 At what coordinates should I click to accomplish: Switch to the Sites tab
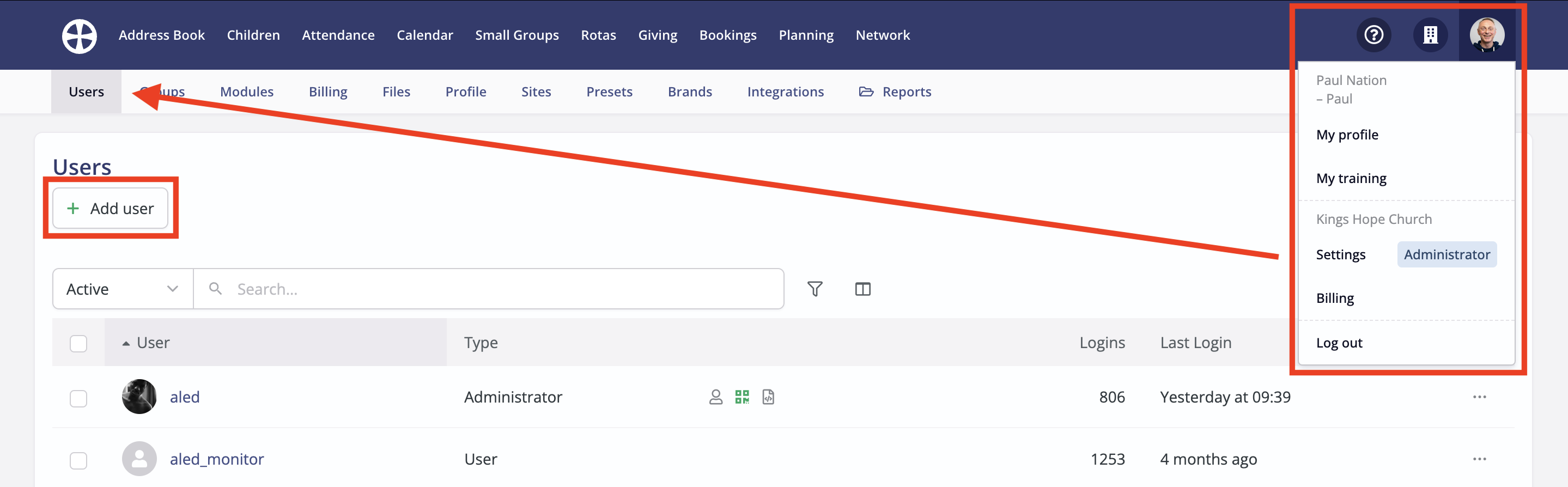click(536, 92)
